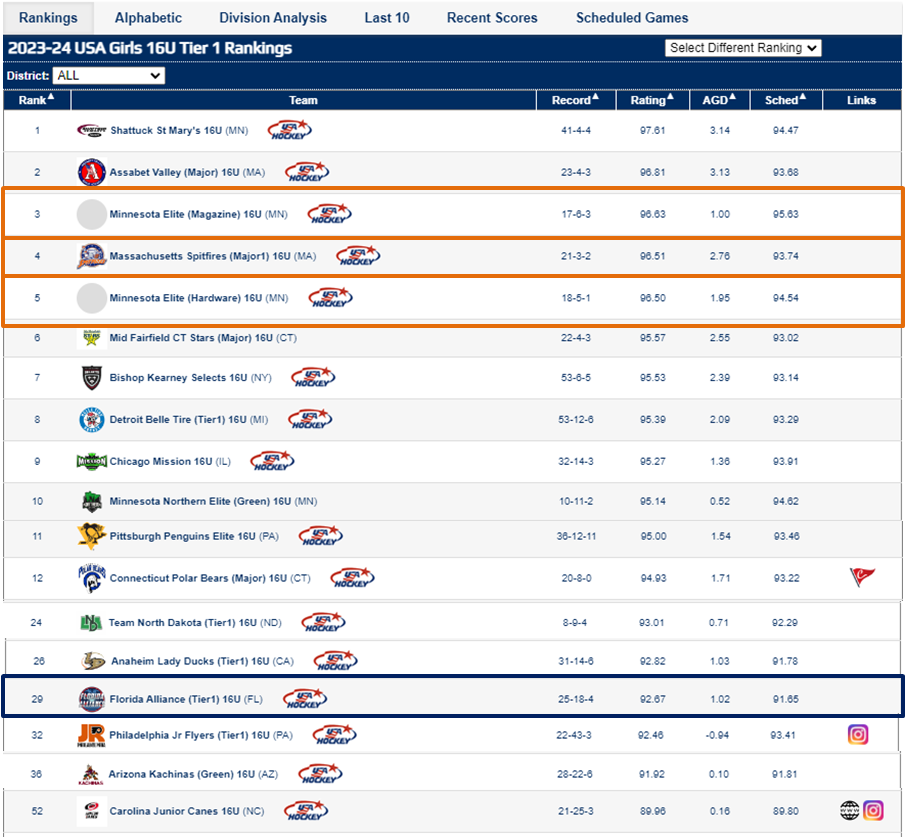Click record 22-43-3 for Philadelphia Jr Flyers
906x838 pixels.
(x=573, y=735)
